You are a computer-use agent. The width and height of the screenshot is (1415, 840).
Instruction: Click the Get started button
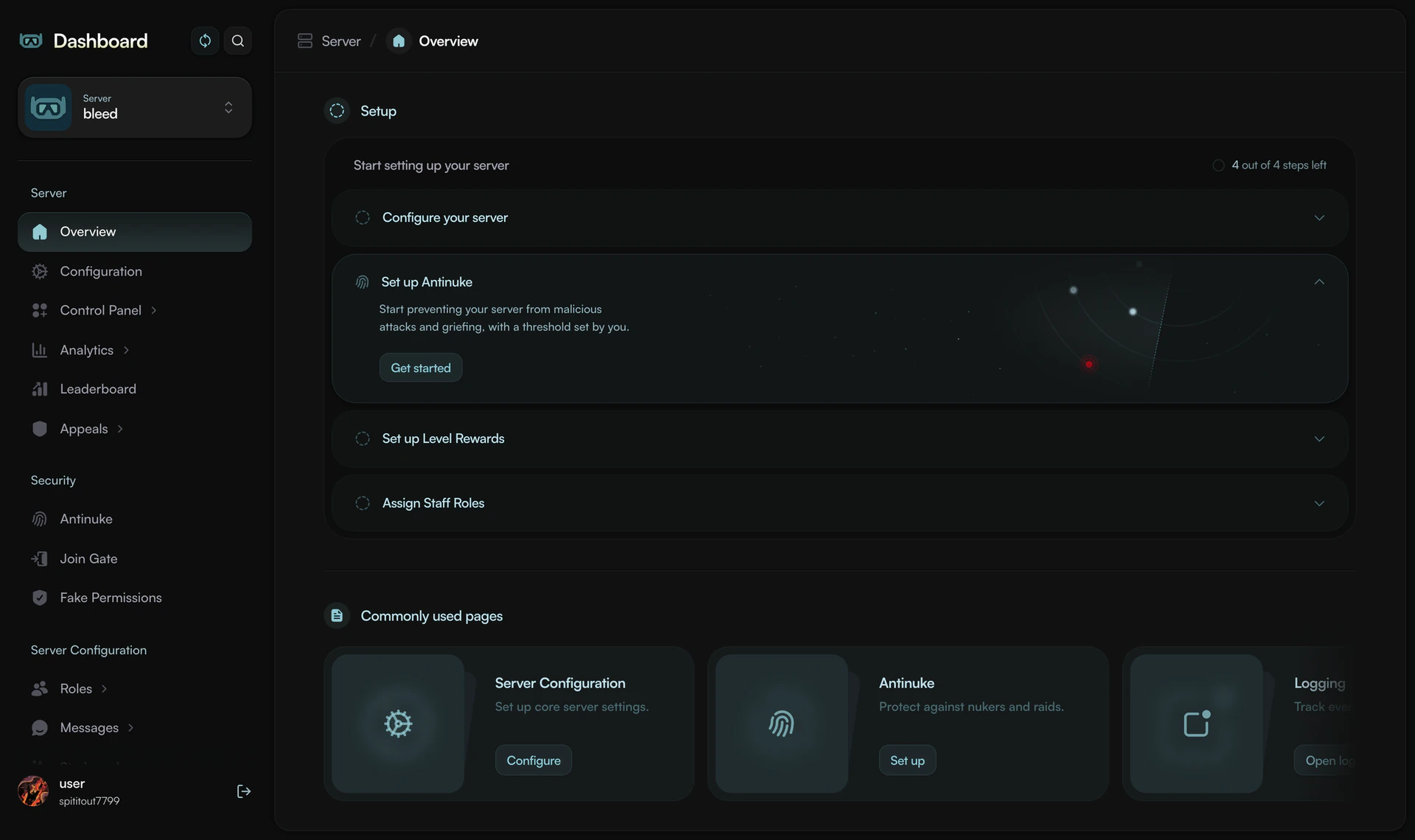[x=421, y=368]
